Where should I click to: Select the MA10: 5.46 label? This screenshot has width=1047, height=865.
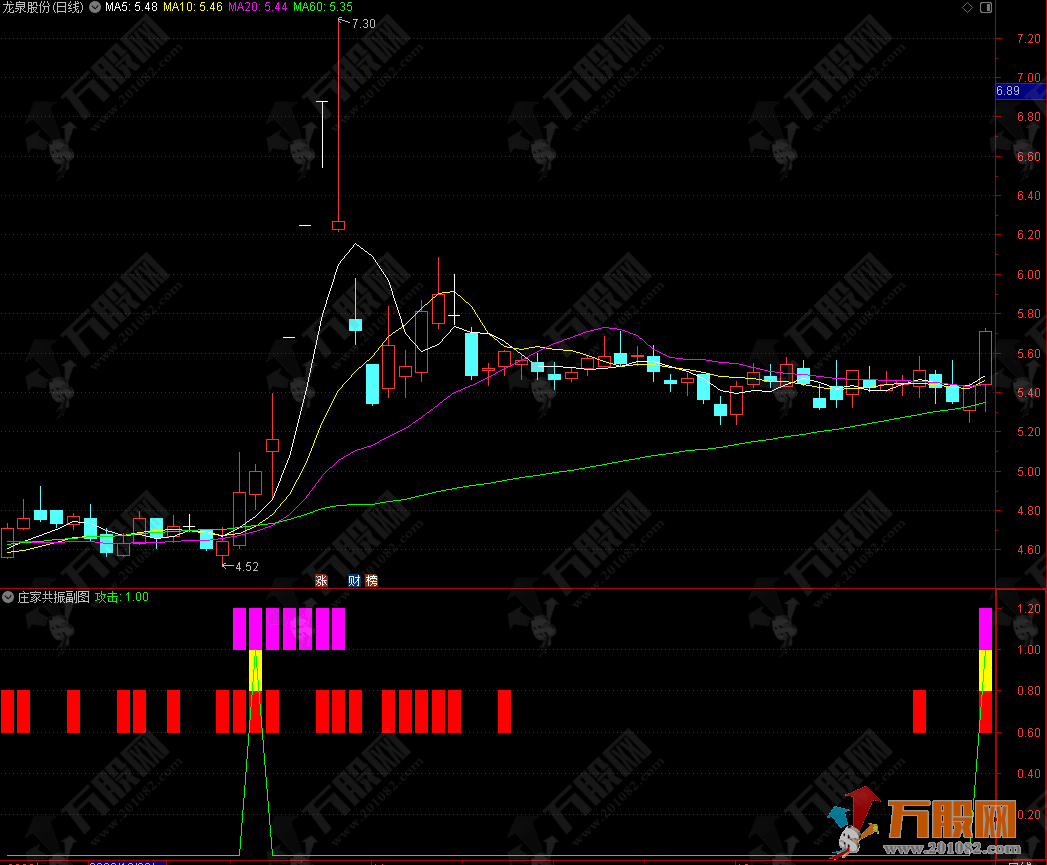point(193,7)
